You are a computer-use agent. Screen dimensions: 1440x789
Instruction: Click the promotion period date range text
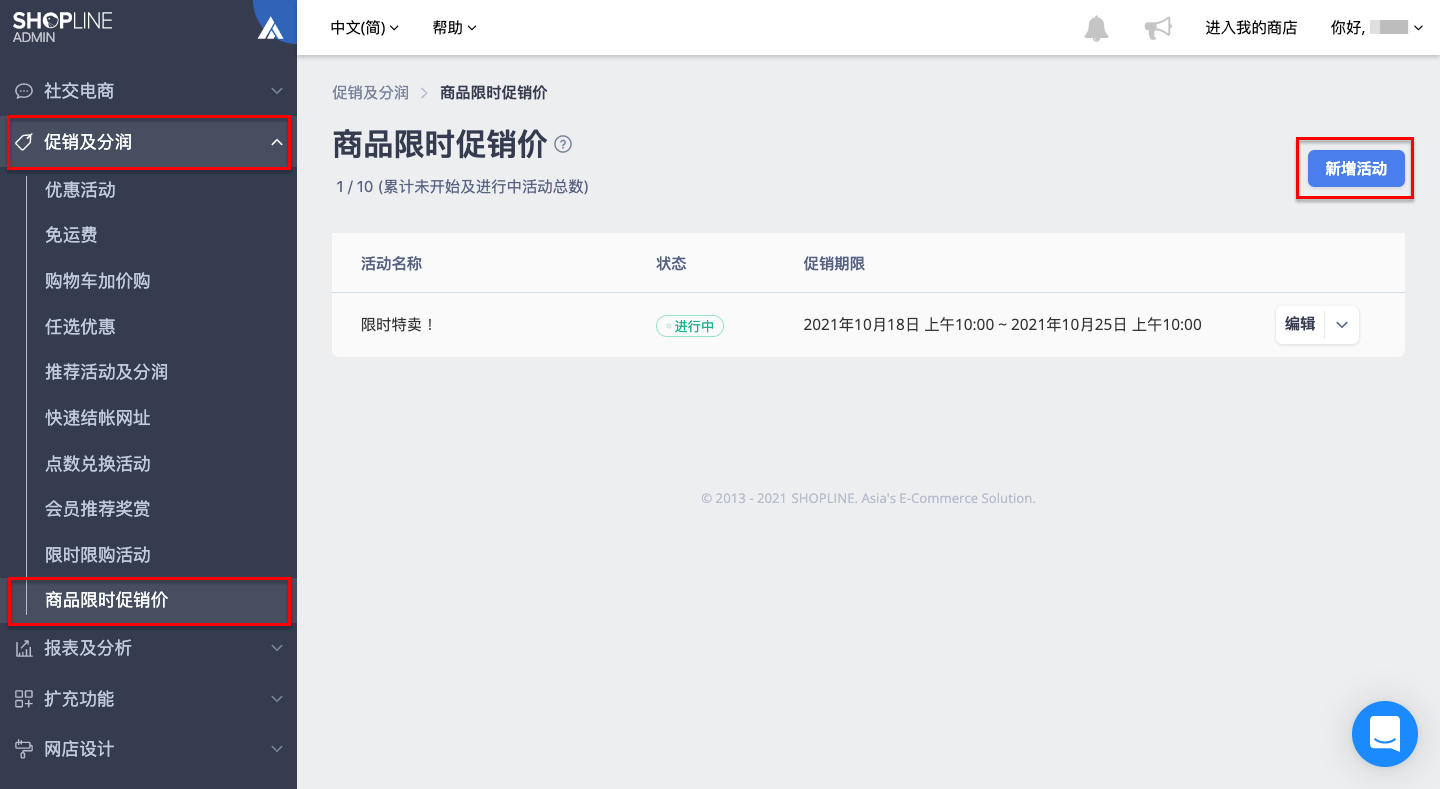coord(1002,325)
